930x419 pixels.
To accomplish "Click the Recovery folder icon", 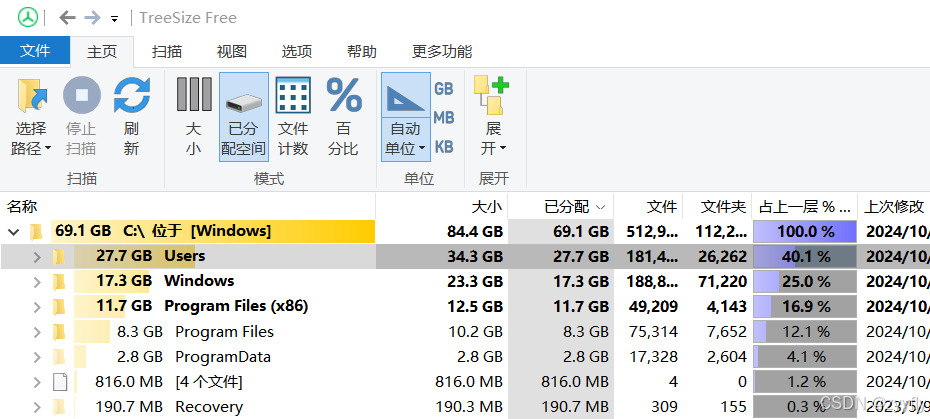I will pos(59,407).
